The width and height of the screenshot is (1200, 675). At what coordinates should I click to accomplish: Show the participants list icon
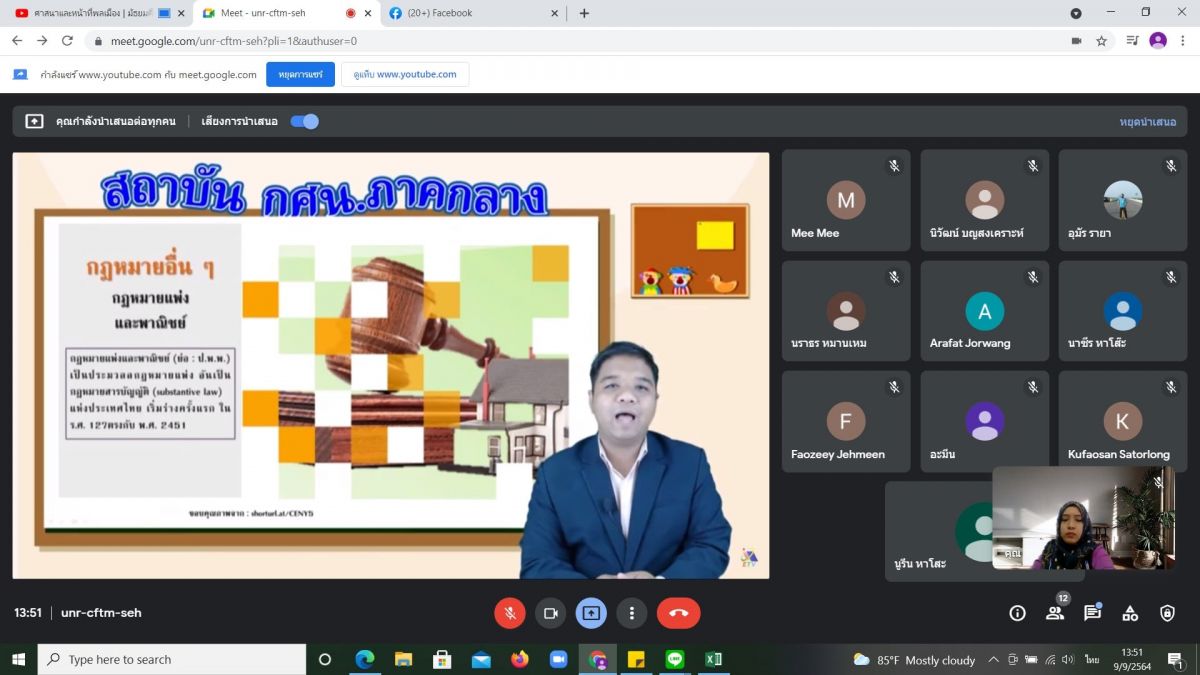click(x=1055, y=613)
